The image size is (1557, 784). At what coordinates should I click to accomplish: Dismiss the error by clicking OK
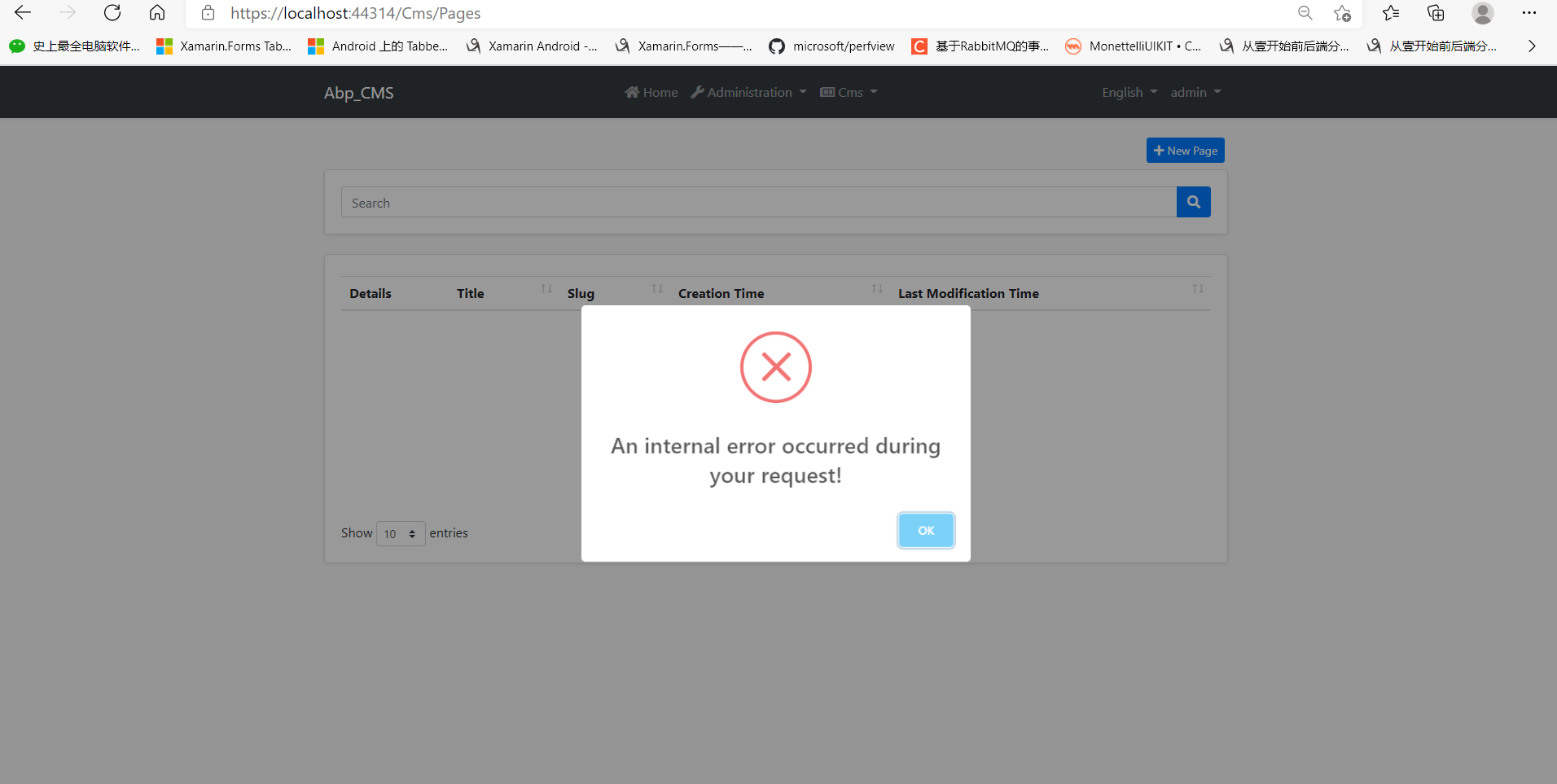pos(926,530)
